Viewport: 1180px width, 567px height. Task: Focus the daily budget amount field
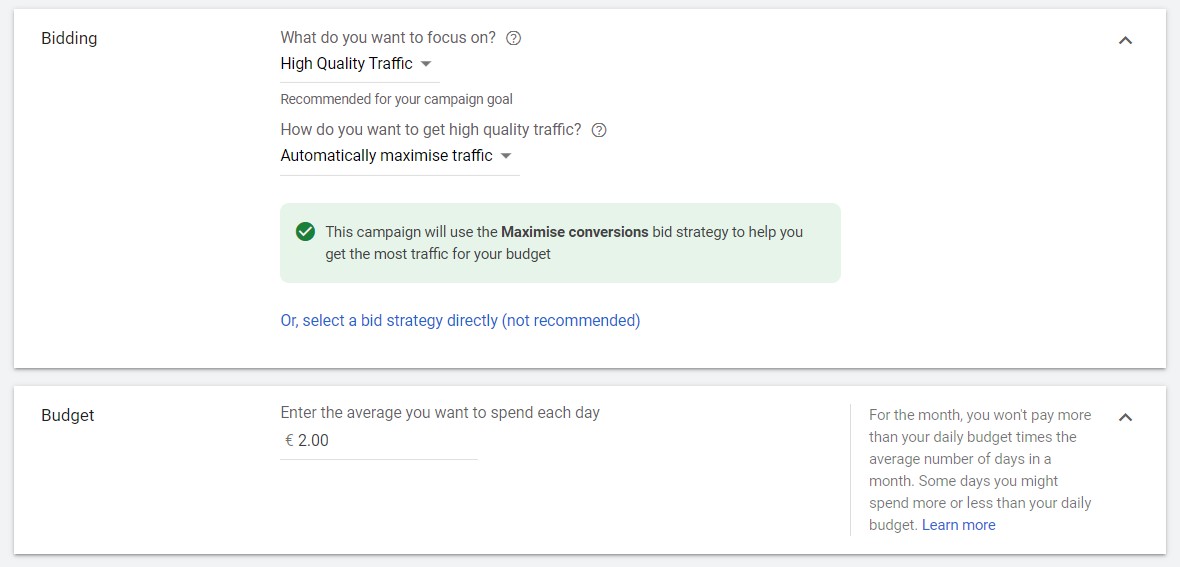385,441
